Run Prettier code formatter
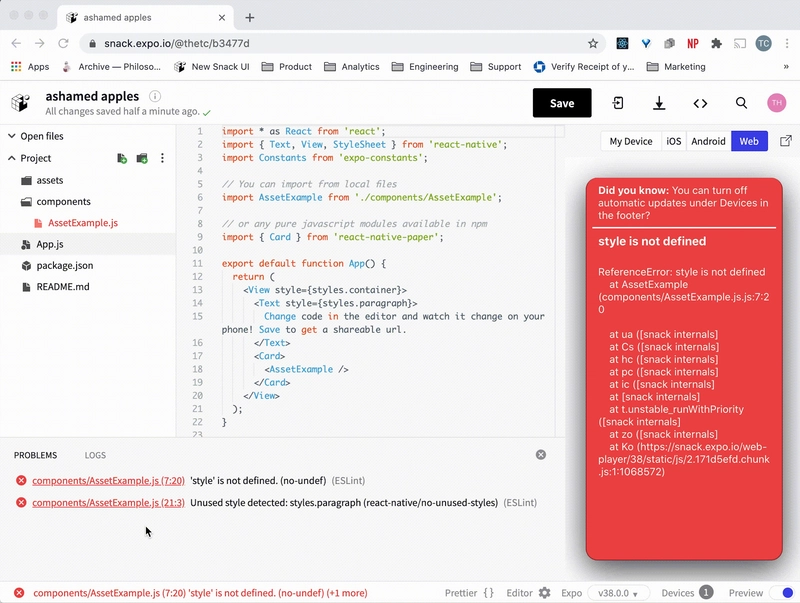800x603 pixels. (469, 593)
